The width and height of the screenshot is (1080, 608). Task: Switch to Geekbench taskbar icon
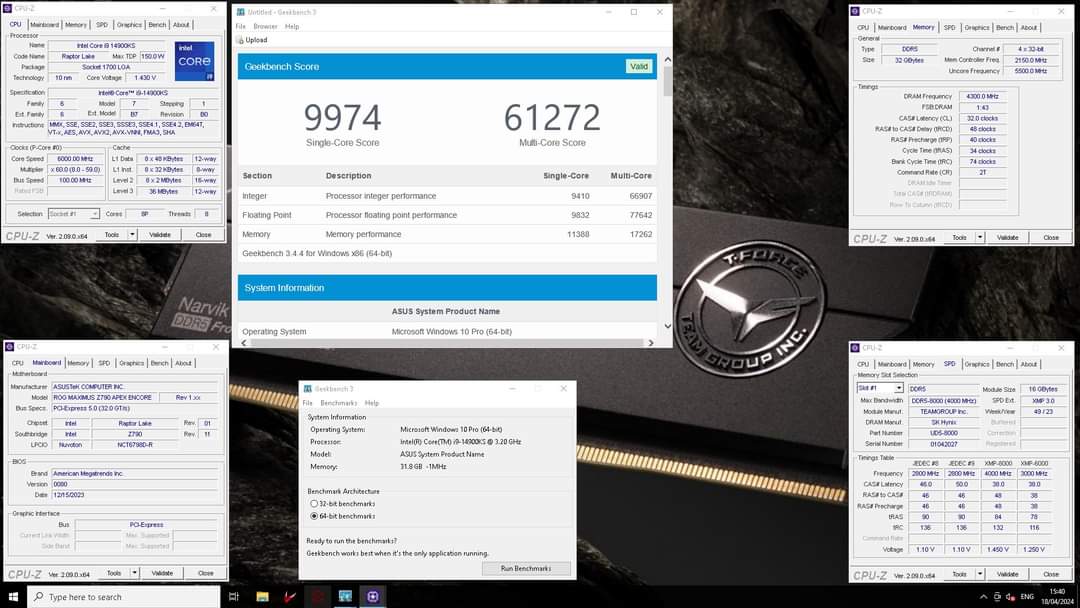pos(345,596)
